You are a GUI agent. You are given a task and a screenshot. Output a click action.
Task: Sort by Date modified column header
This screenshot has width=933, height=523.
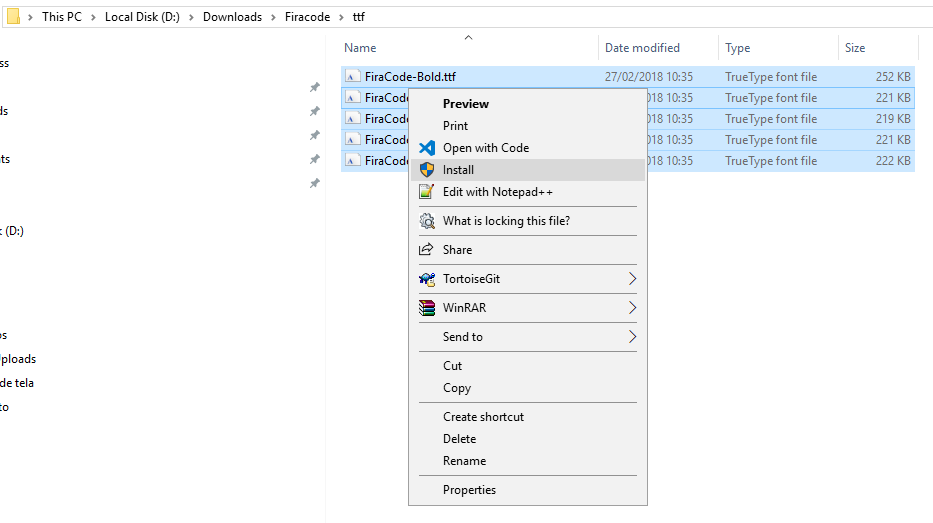coord(642,48)
